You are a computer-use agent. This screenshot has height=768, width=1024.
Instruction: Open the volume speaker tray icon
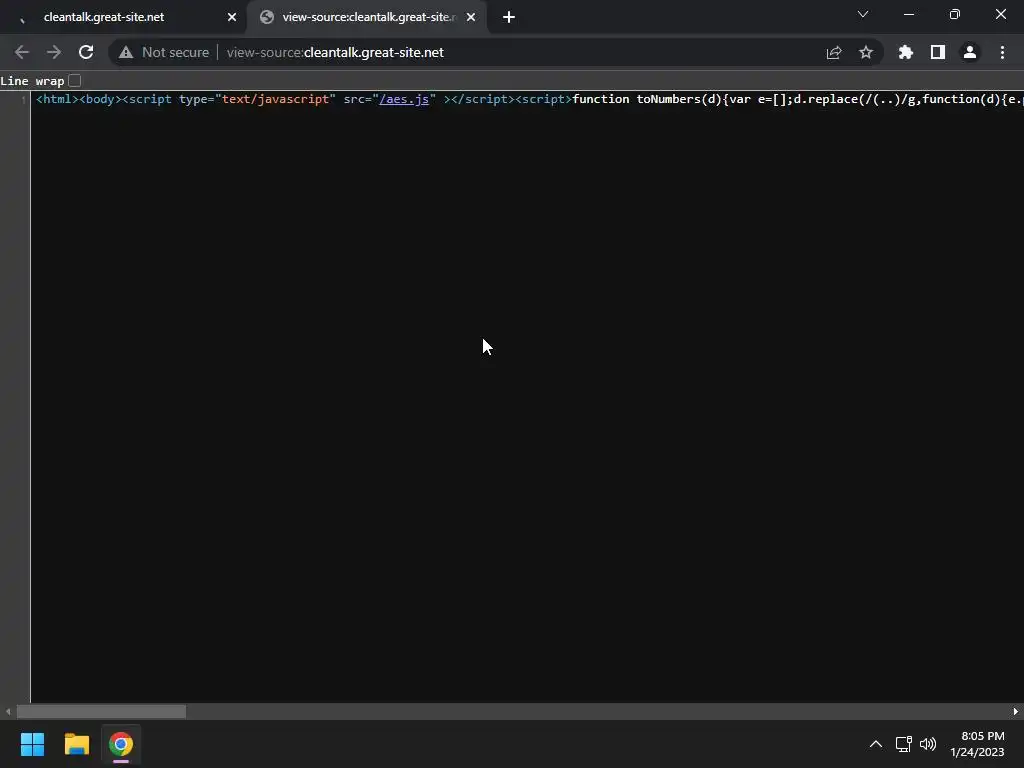[x=928, y=744]
